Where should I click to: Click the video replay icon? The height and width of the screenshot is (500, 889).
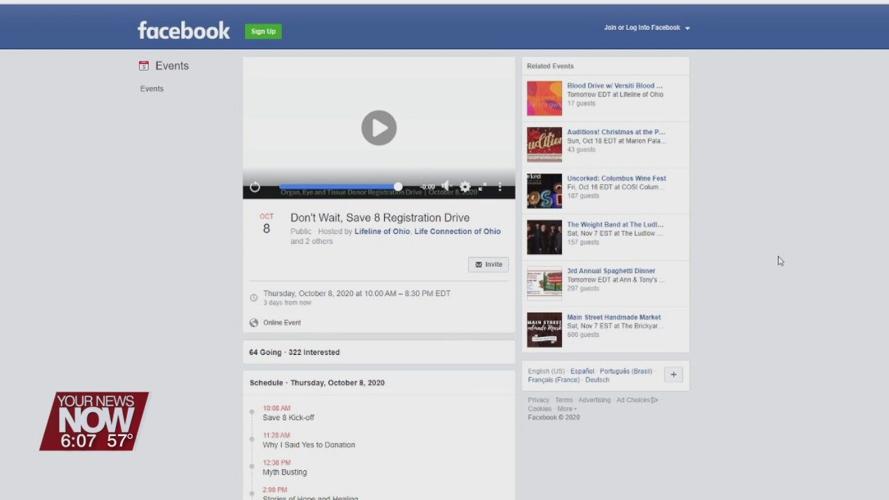pyautogui.click(x=255, y=187)
